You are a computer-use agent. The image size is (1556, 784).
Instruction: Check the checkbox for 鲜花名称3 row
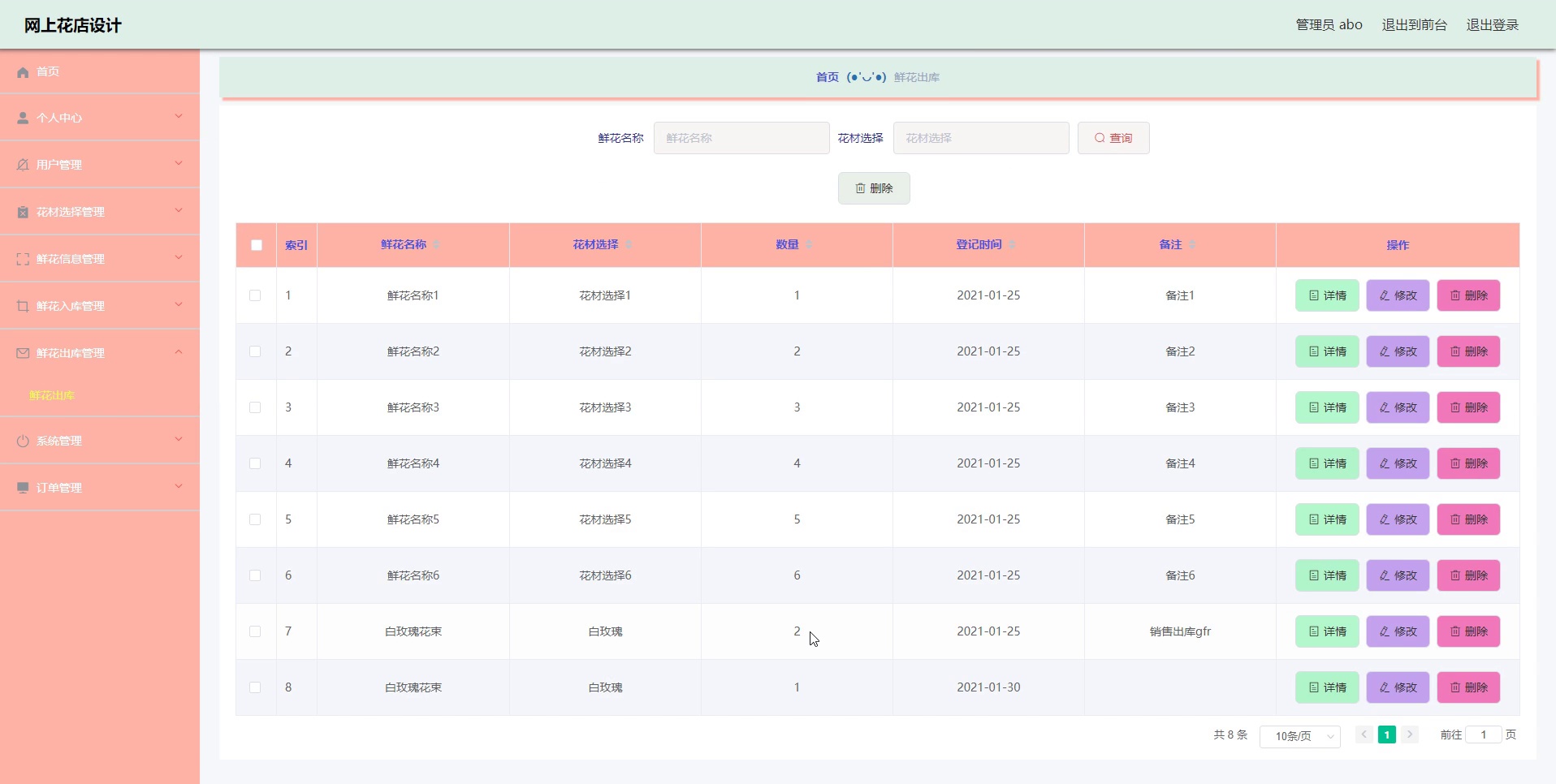tap(256, 407)
